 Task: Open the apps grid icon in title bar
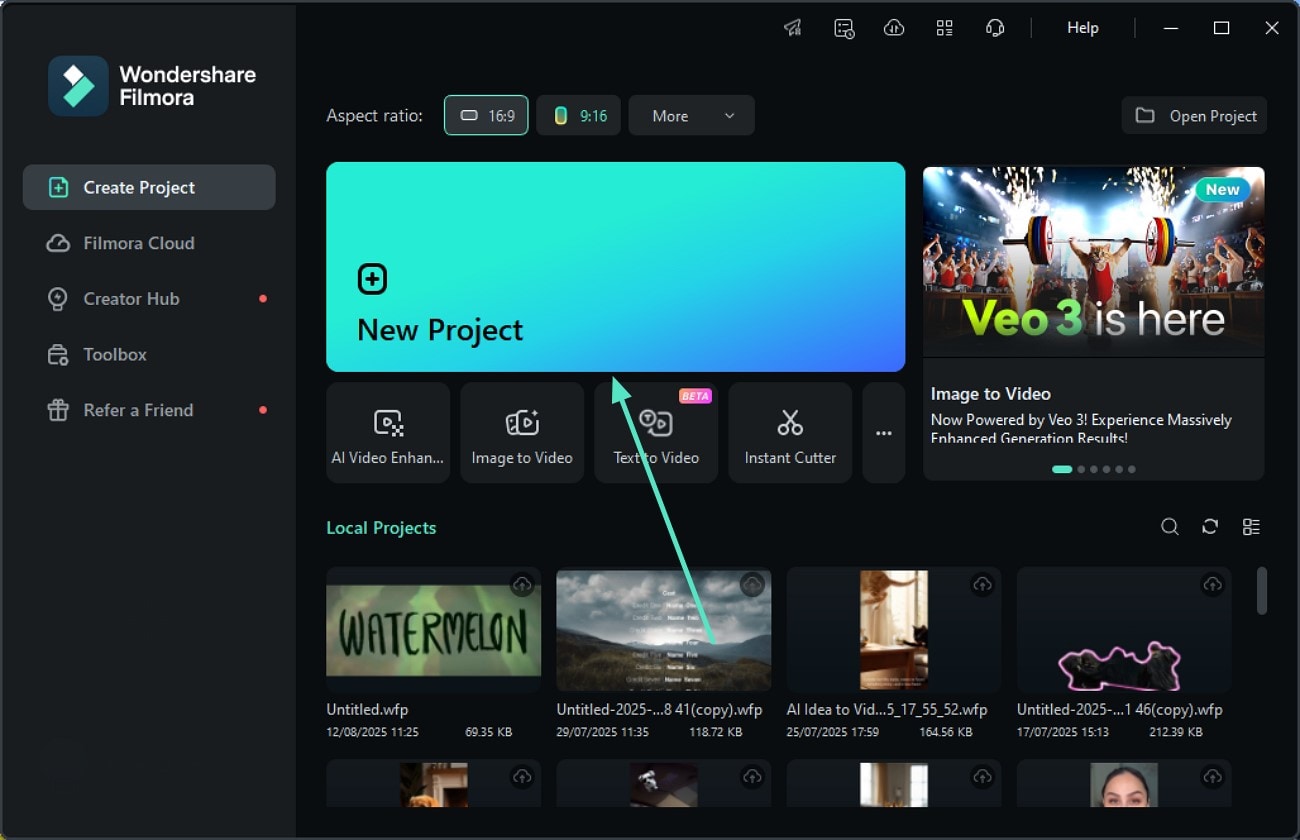944,28
